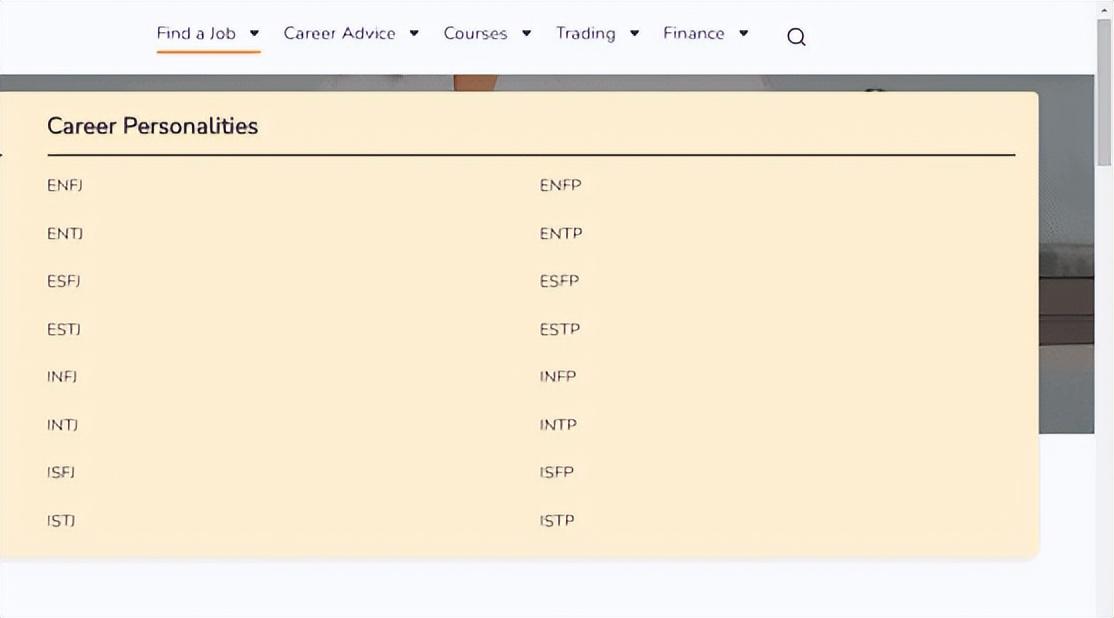Click the search magnifier icon
Viewport: 1114px width, 618px height.
click(x=796, y=37)
